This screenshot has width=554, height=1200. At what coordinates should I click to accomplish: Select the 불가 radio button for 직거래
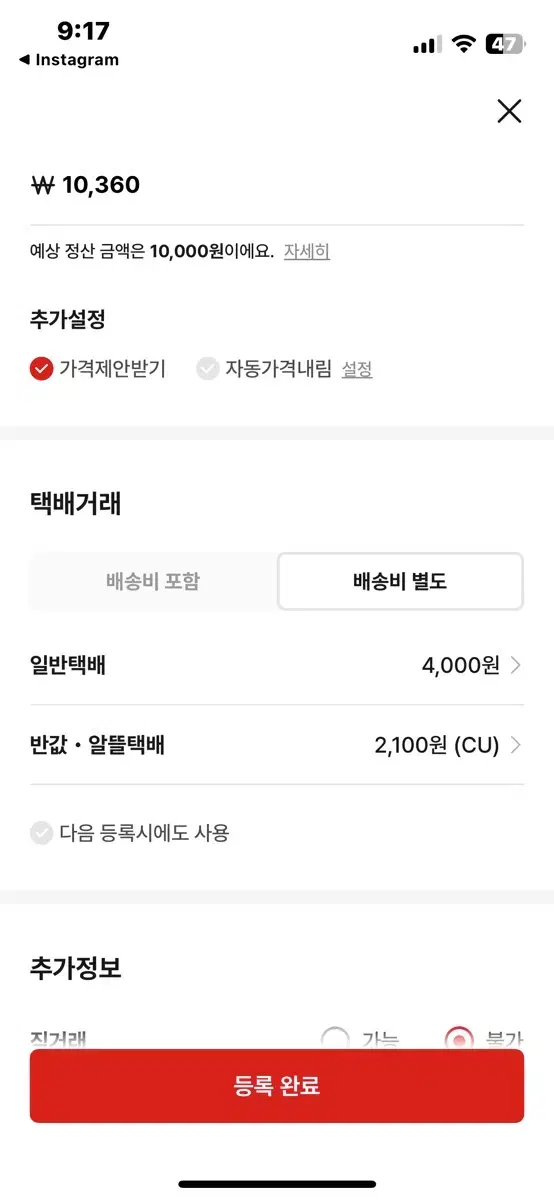459,1040
